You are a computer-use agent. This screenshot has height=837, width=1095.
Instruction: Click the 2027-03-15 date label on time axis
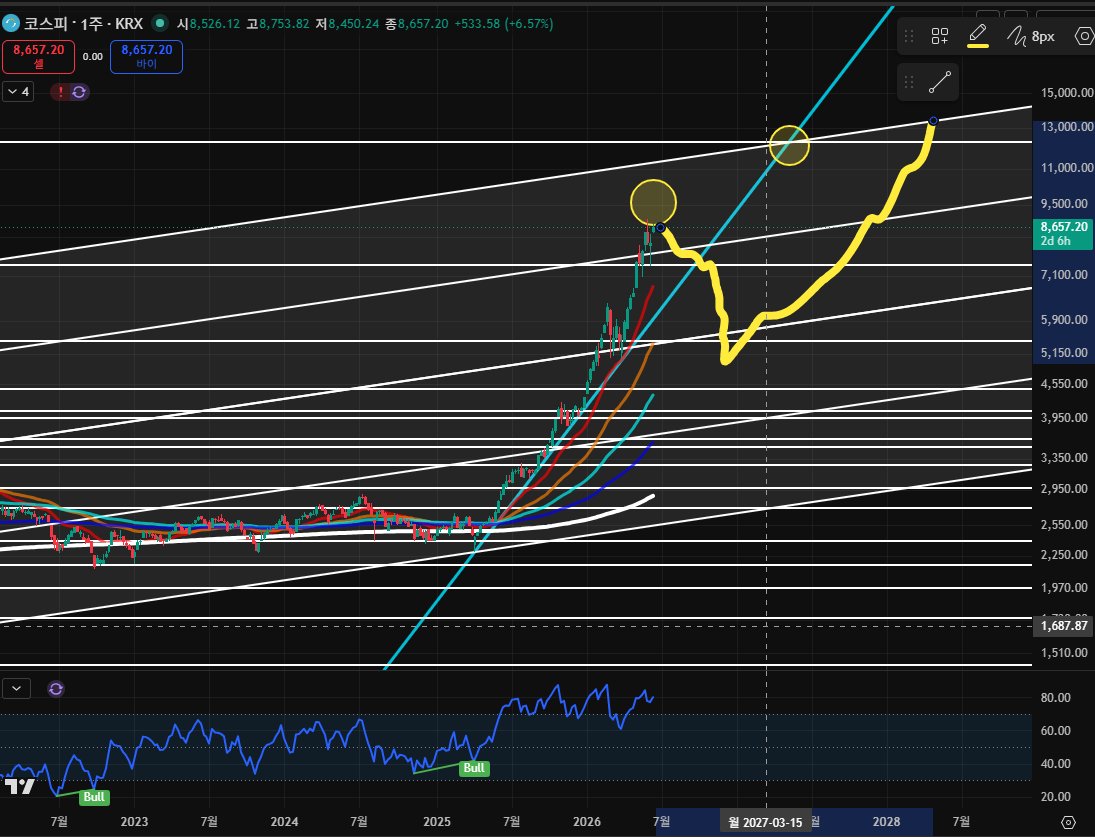click(766, 822)
